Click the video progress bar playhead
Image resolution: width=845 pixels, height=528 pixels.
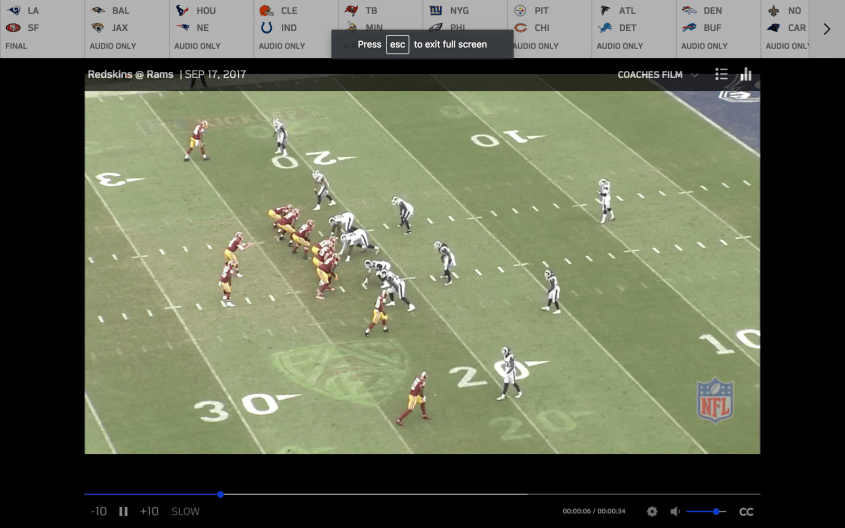[x=220, y=494]
